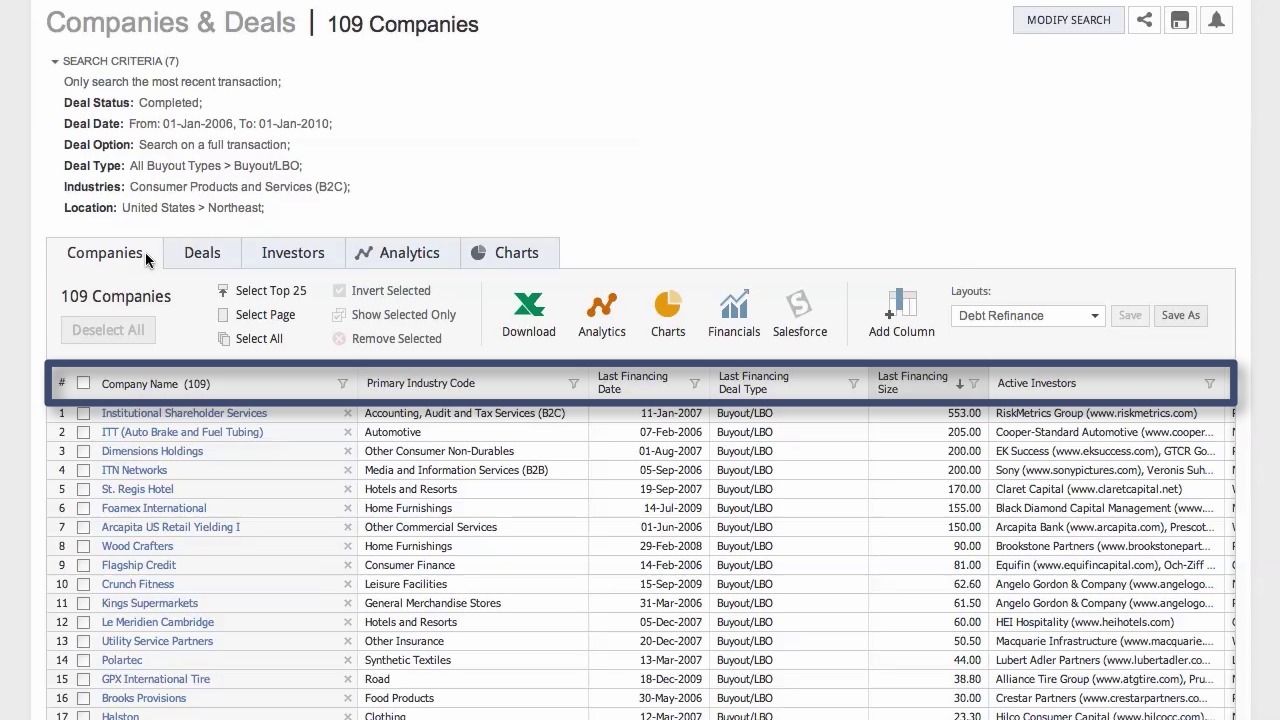Check the box for Institutional Shareholder Services
The image size is (1280, 720).
click(x=83, y=413)
